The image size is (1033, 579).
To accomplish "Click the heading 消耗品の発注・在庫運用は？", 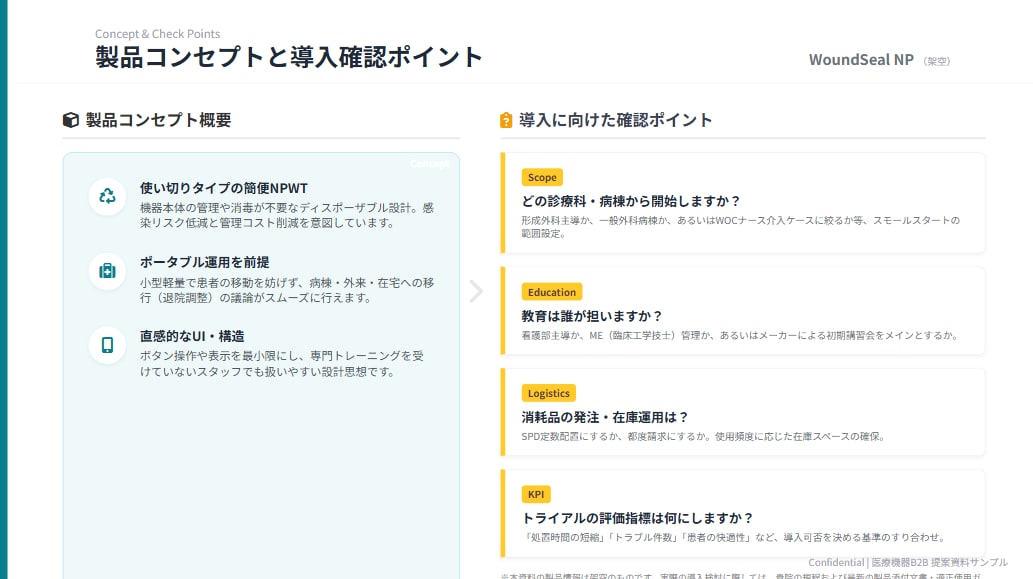I will [x=605, y=418].
